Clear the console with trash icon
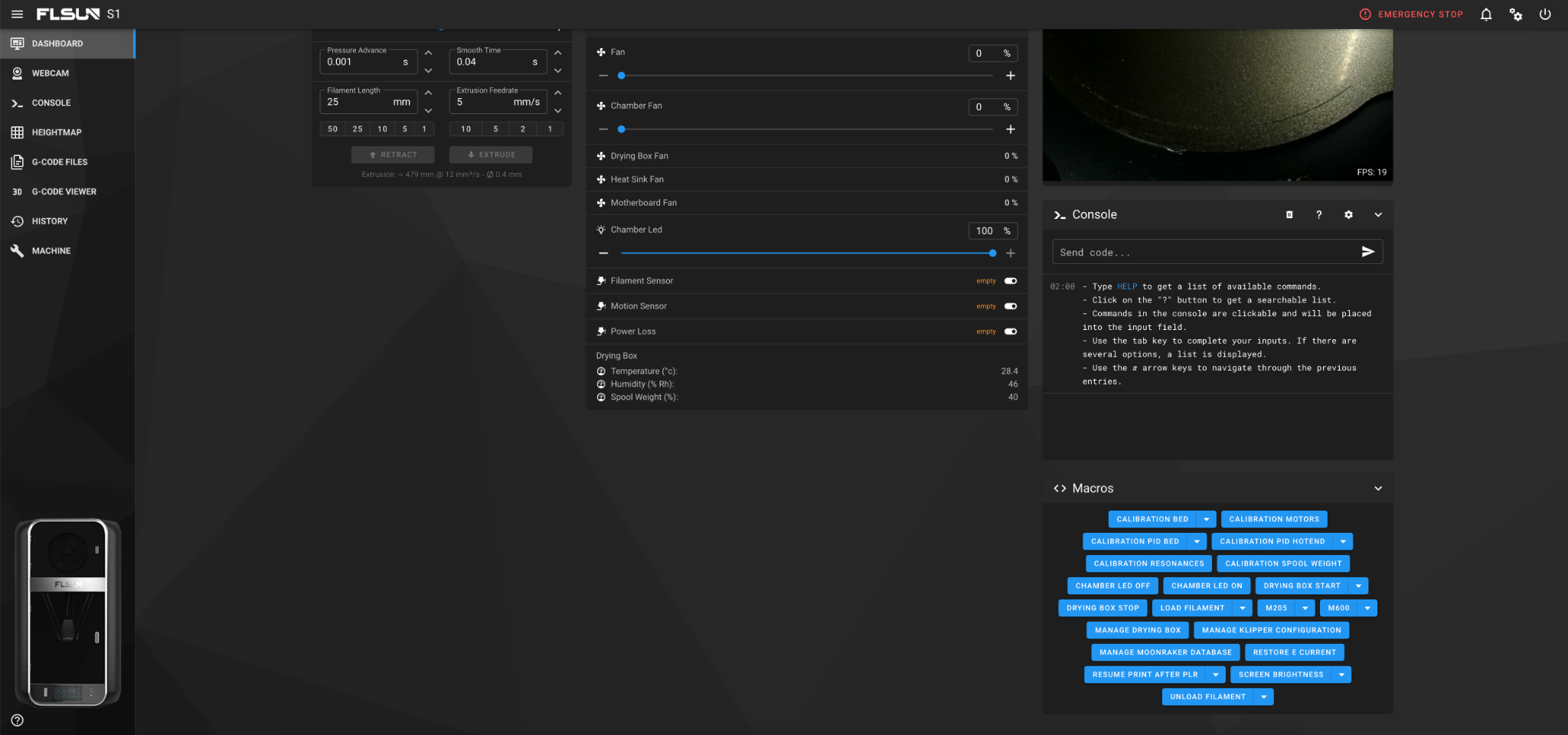The height and width of the screenshot is (735, 1568). 1289,215
